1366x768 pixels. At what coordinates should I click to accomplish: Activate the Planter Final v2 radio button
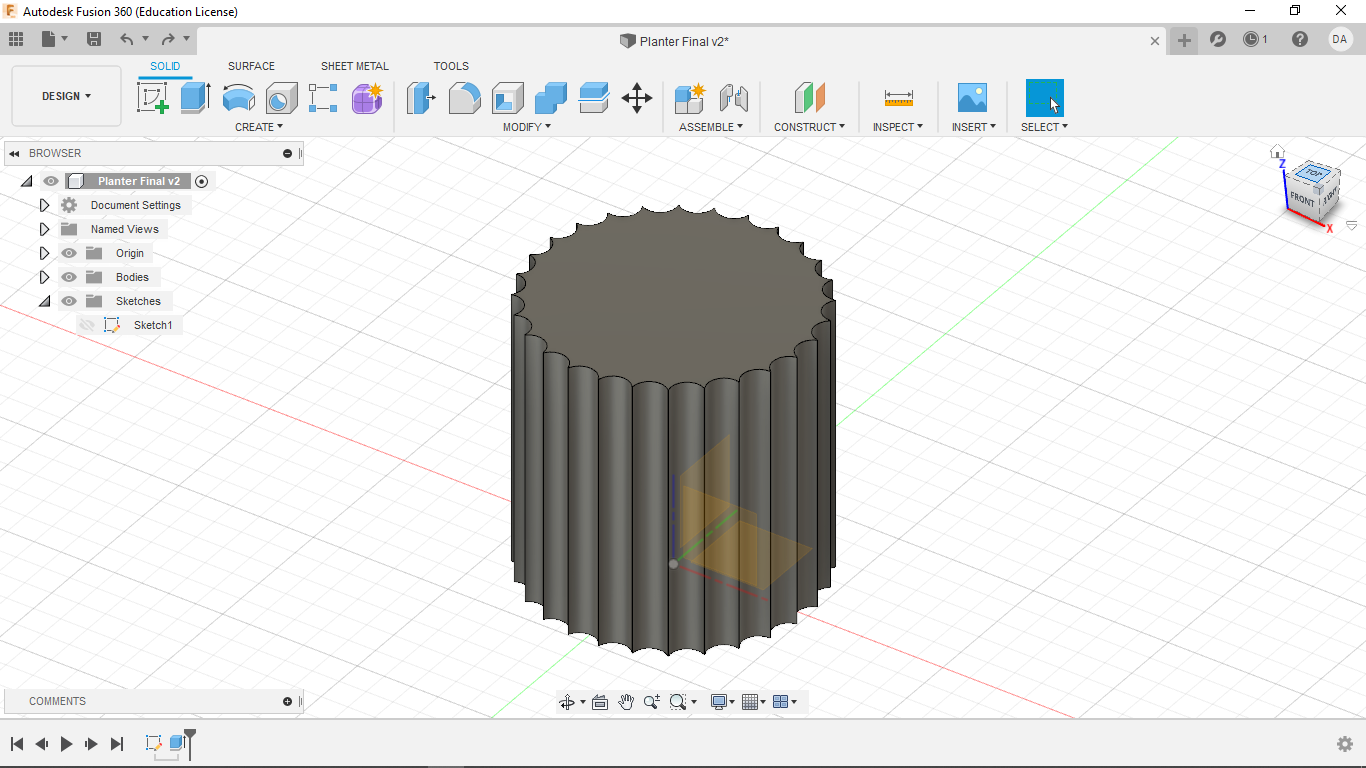202,181
